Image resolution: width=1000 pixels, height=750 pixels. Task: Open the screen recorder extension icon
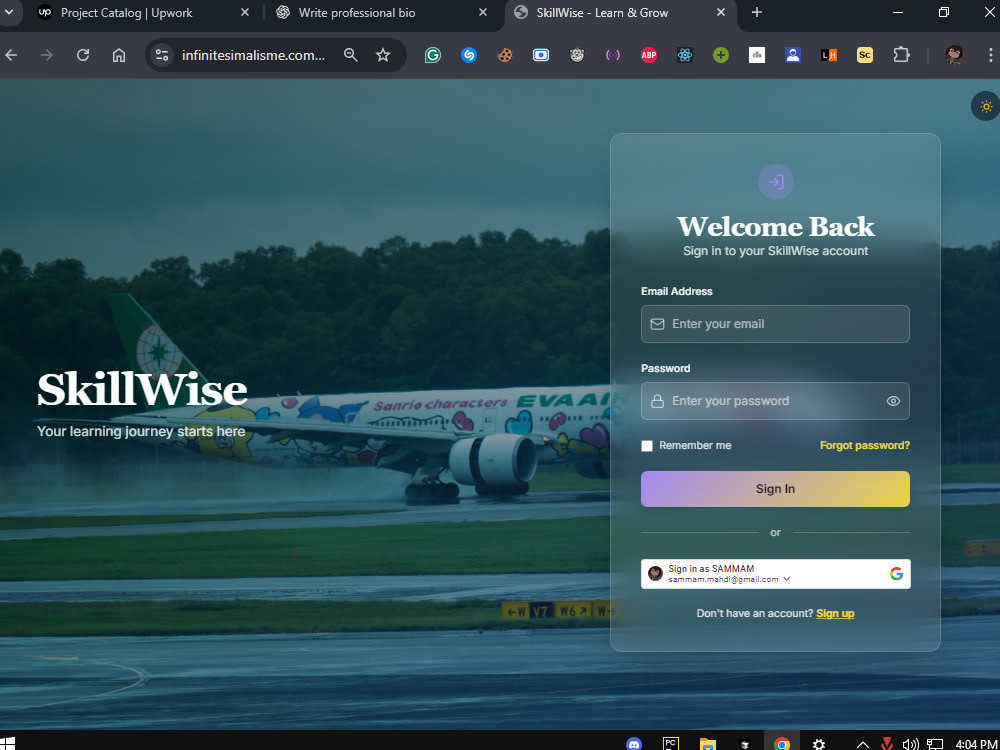(x=541, y=55)
